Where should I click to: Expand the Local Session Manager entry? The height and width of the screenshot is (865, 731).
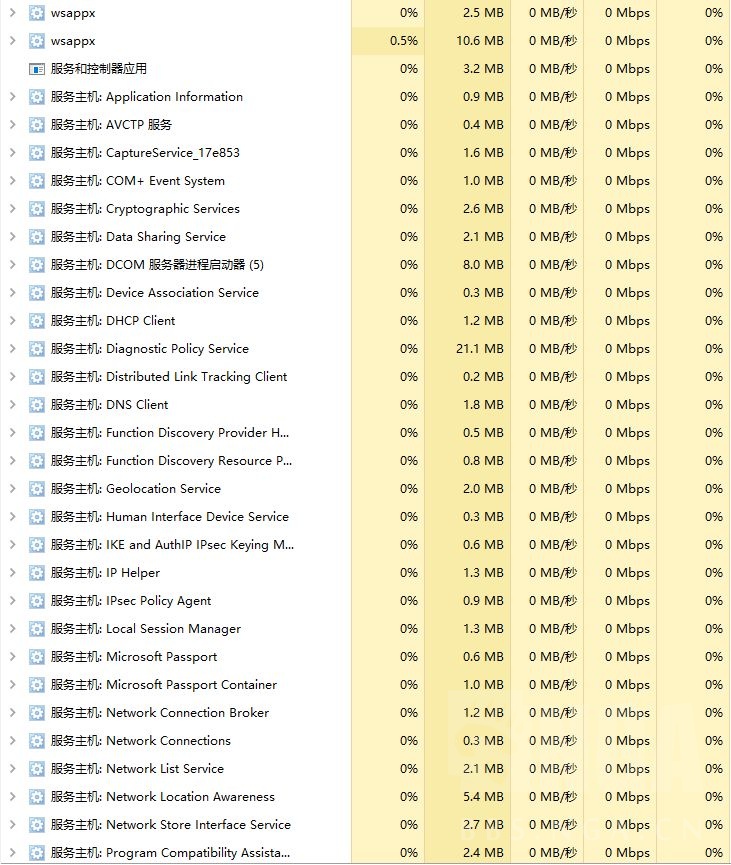(12, 629)
